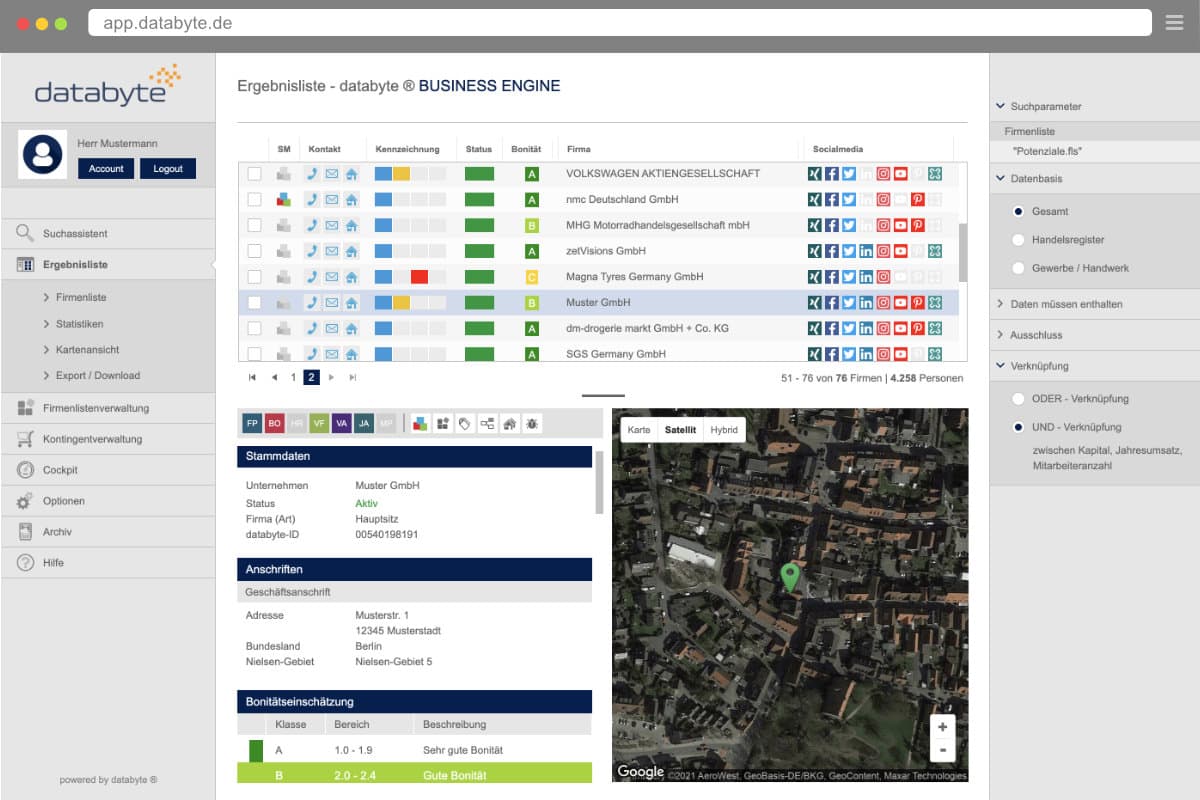Select the ODER - Verknüpfung radio button
The image size is (1200, 800).
(1018, 398)
